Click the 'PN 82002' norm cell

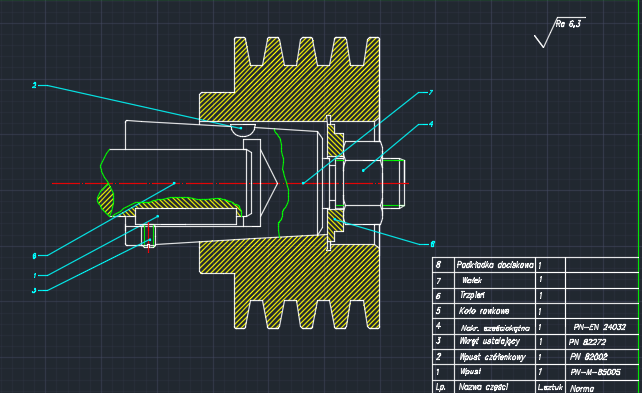point(602,357)
